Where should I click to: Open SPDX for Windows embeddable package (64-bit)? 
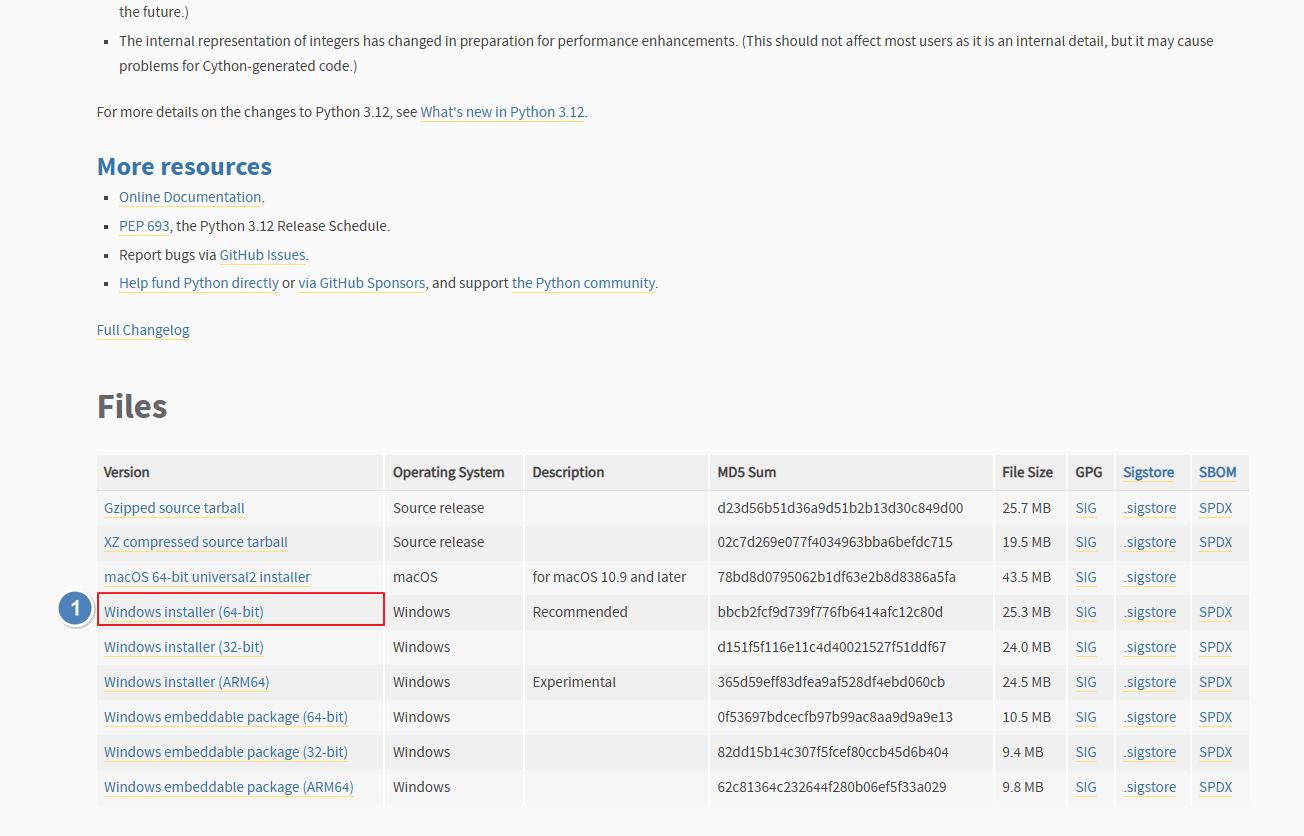[x=1216, y=717]
